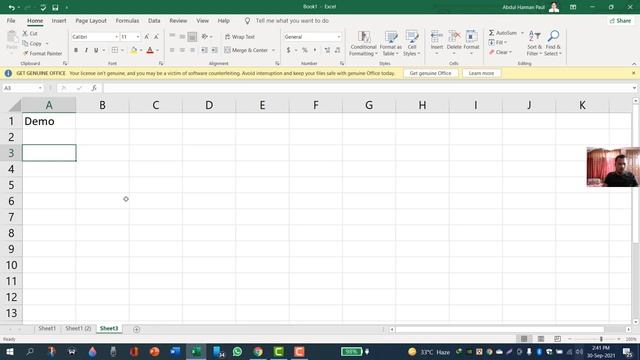The image size is (640, 360).
Task: Toggle top align
Action: (x=172, y=37)
